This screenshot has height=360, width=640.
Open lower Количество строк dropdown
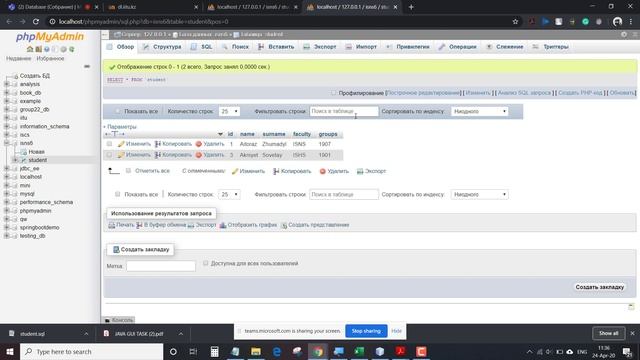click(x=229, y=194)
